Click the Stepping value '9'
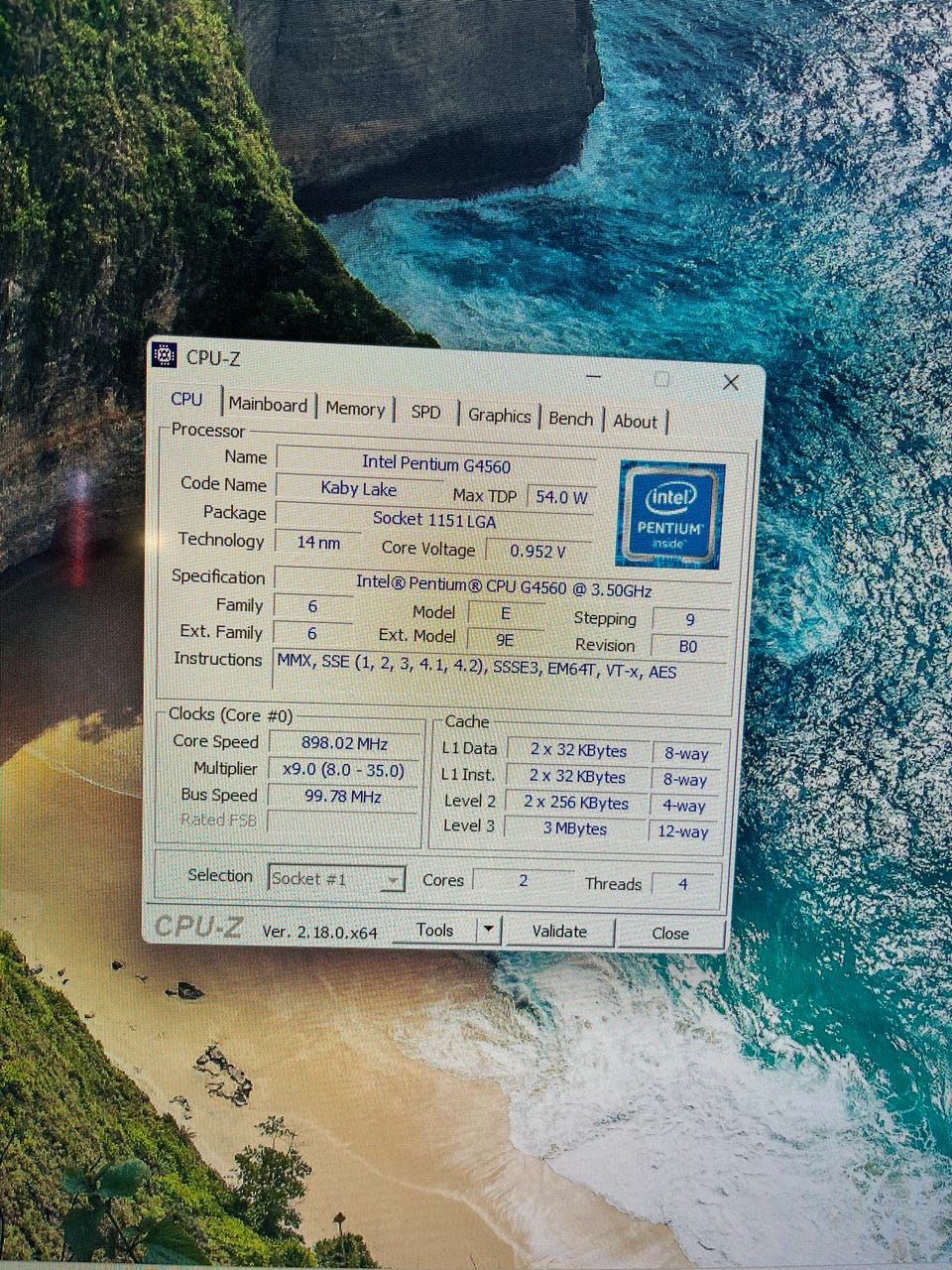Screen dimensions: 952x1270 click(x=690, y=619)
